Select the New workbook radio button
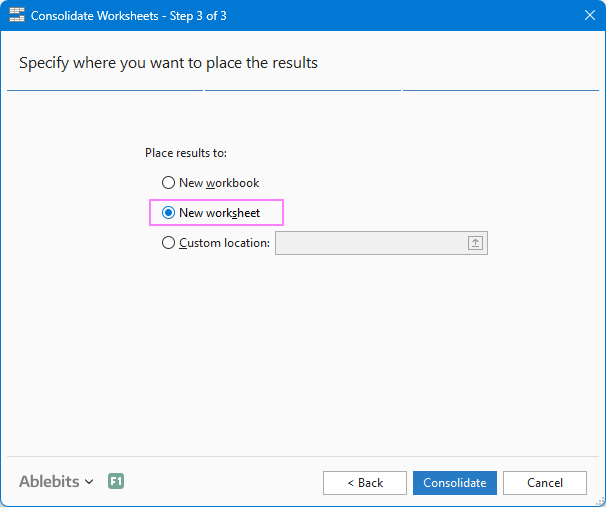Screen dimensions: 606x507 point(168,183)
